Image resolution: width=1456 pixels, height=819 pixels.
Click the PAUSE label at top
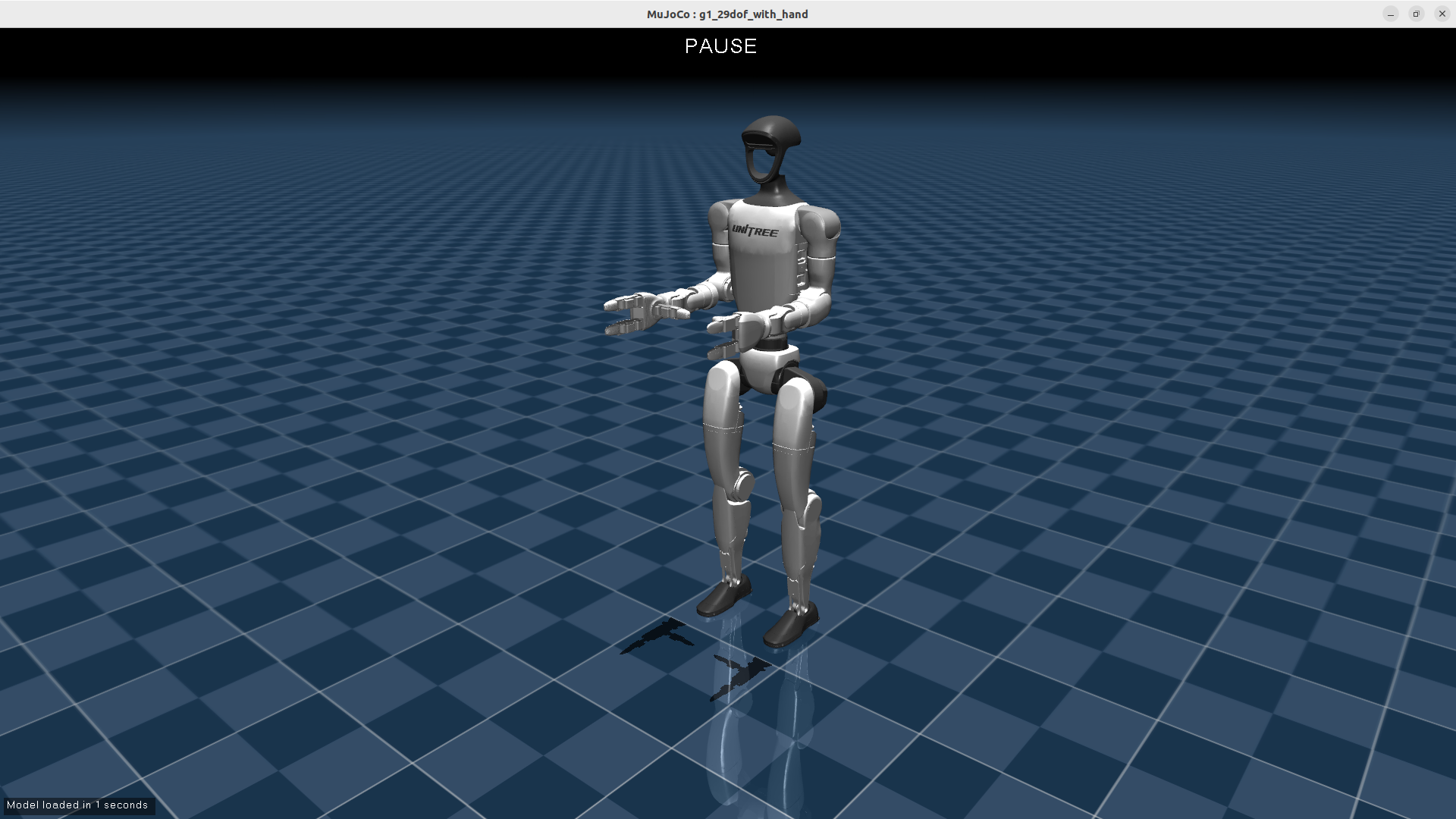(x=720, y=46)
